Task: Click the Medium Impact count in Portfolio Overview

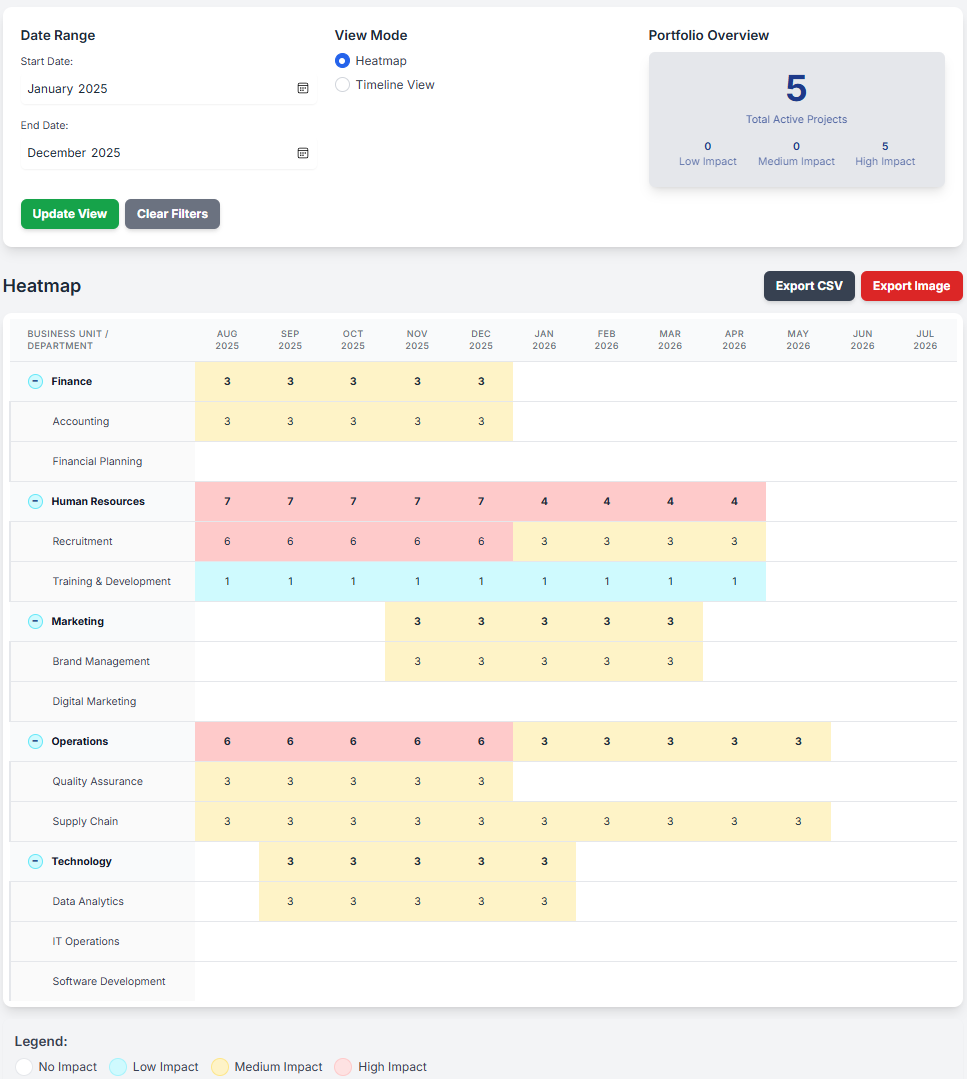Action: point(796,146)
